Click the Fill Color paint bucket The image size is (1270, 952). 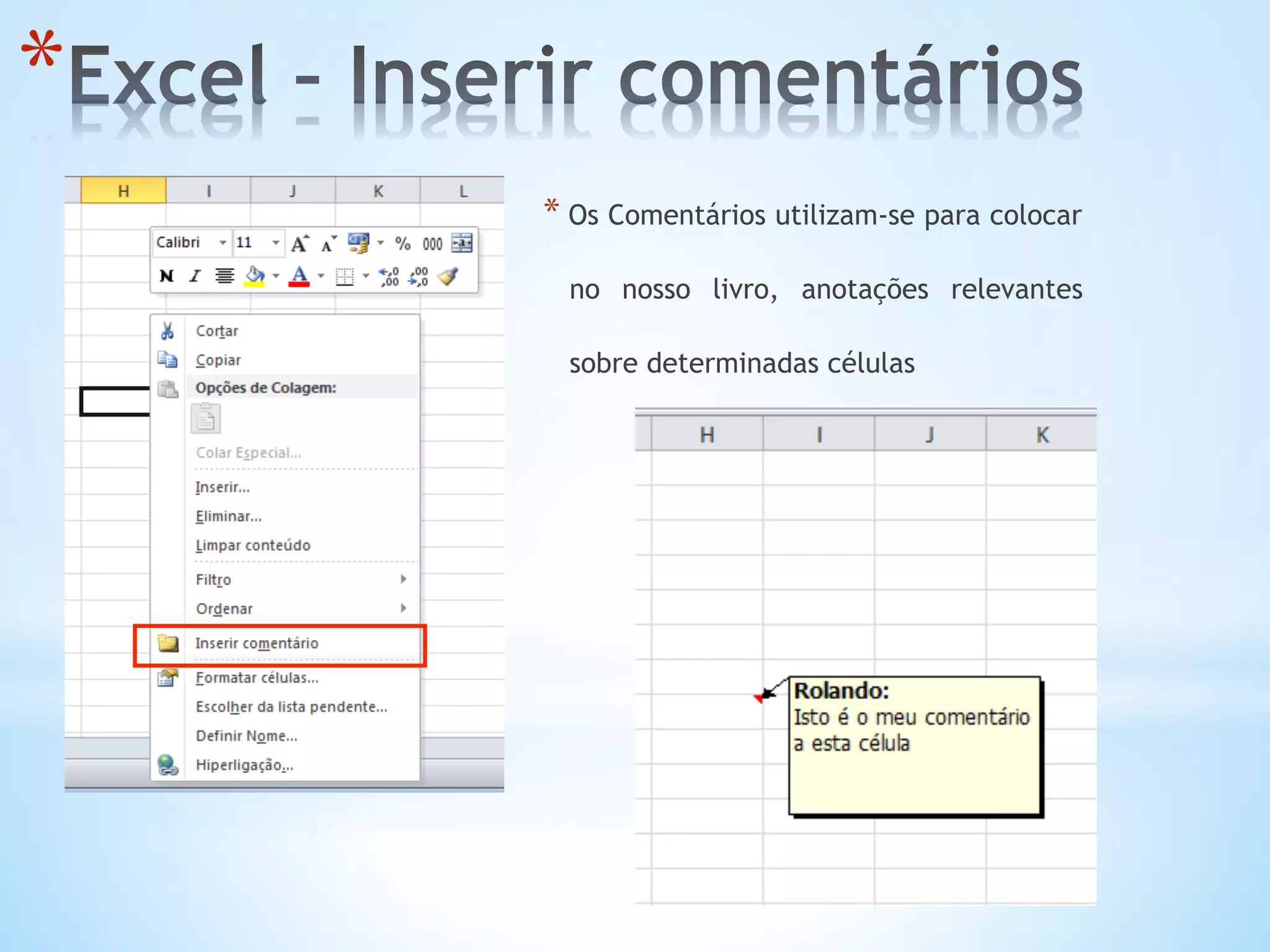click(x=255, y=276)
